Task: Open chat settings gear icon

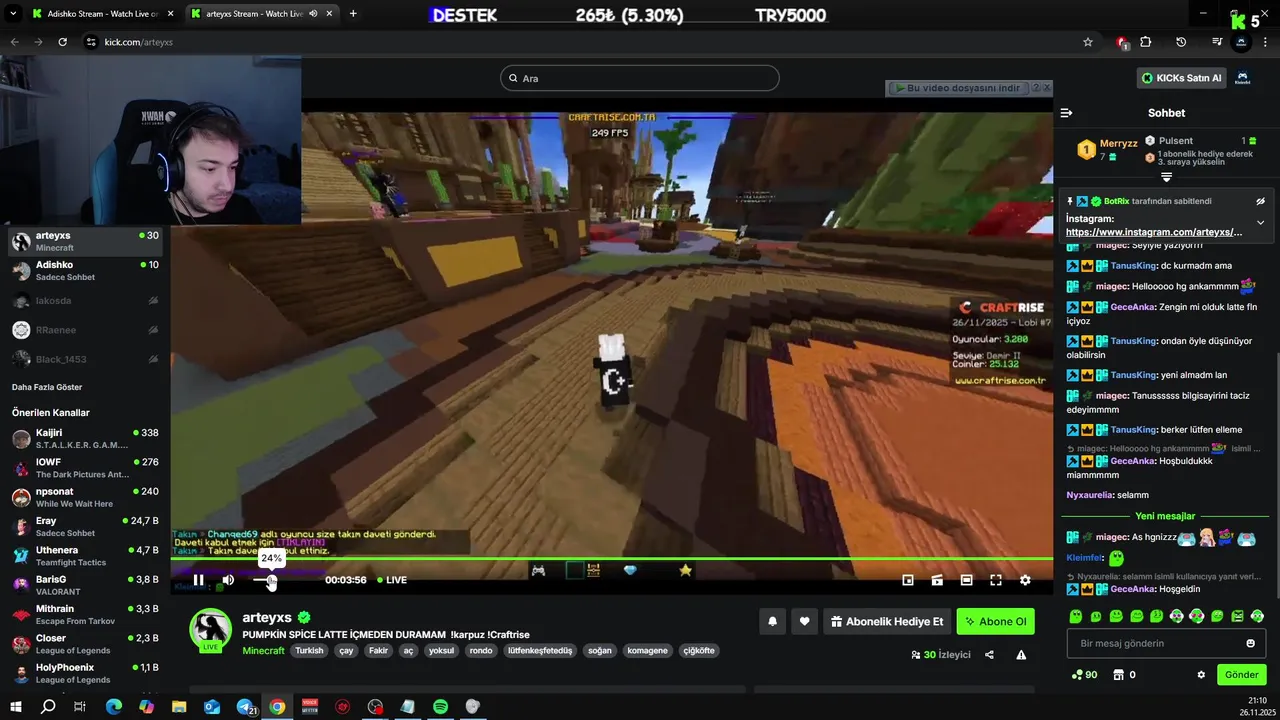Action: (x=1201, y=675)
